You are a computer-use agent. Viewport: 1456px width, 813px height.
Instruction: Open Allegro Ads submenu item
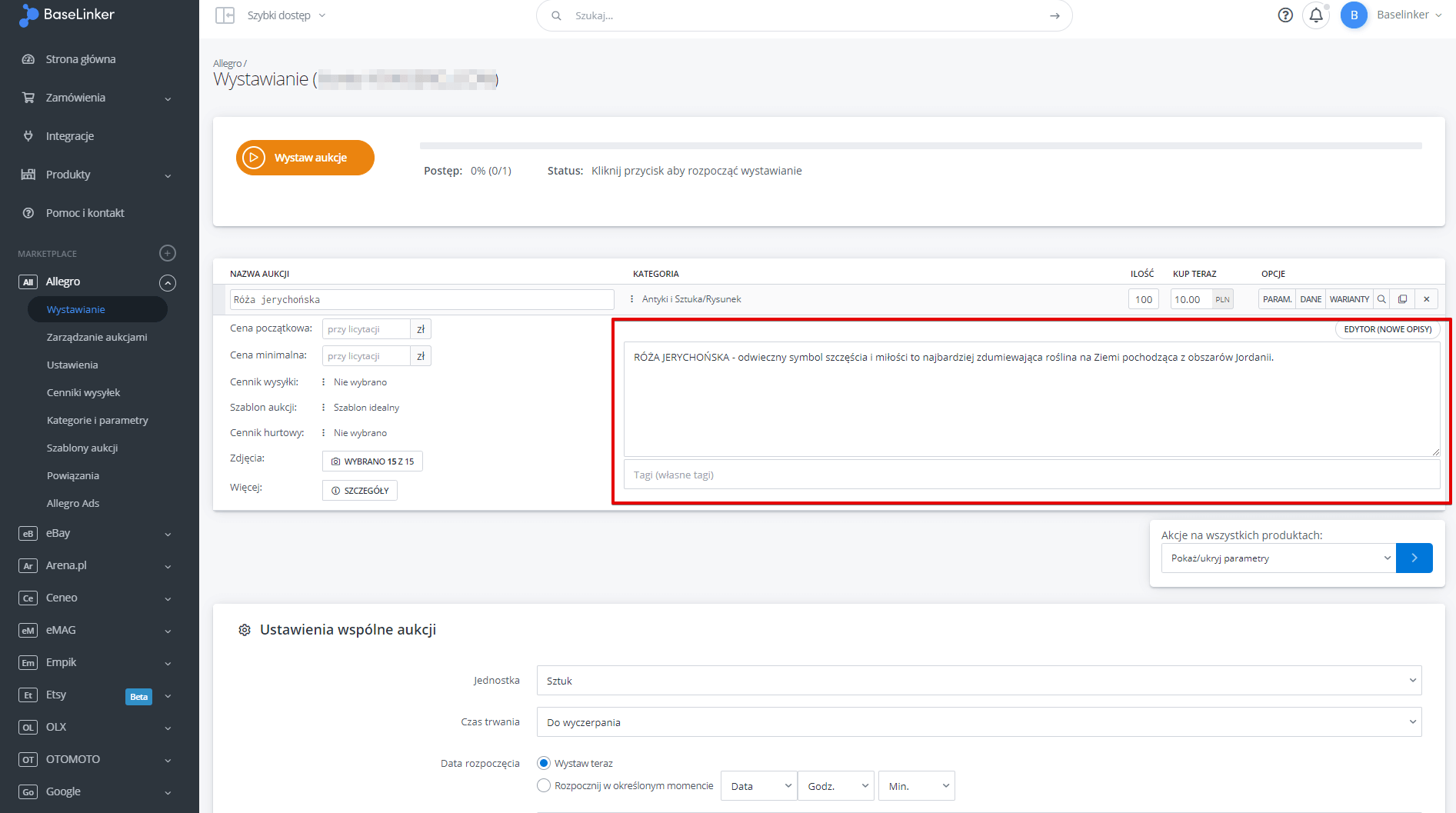pos(73,503)
